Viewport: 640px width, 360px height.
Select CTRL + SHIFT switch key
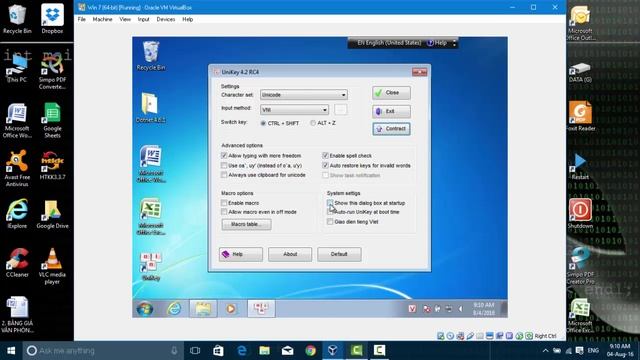click(263, 123)
